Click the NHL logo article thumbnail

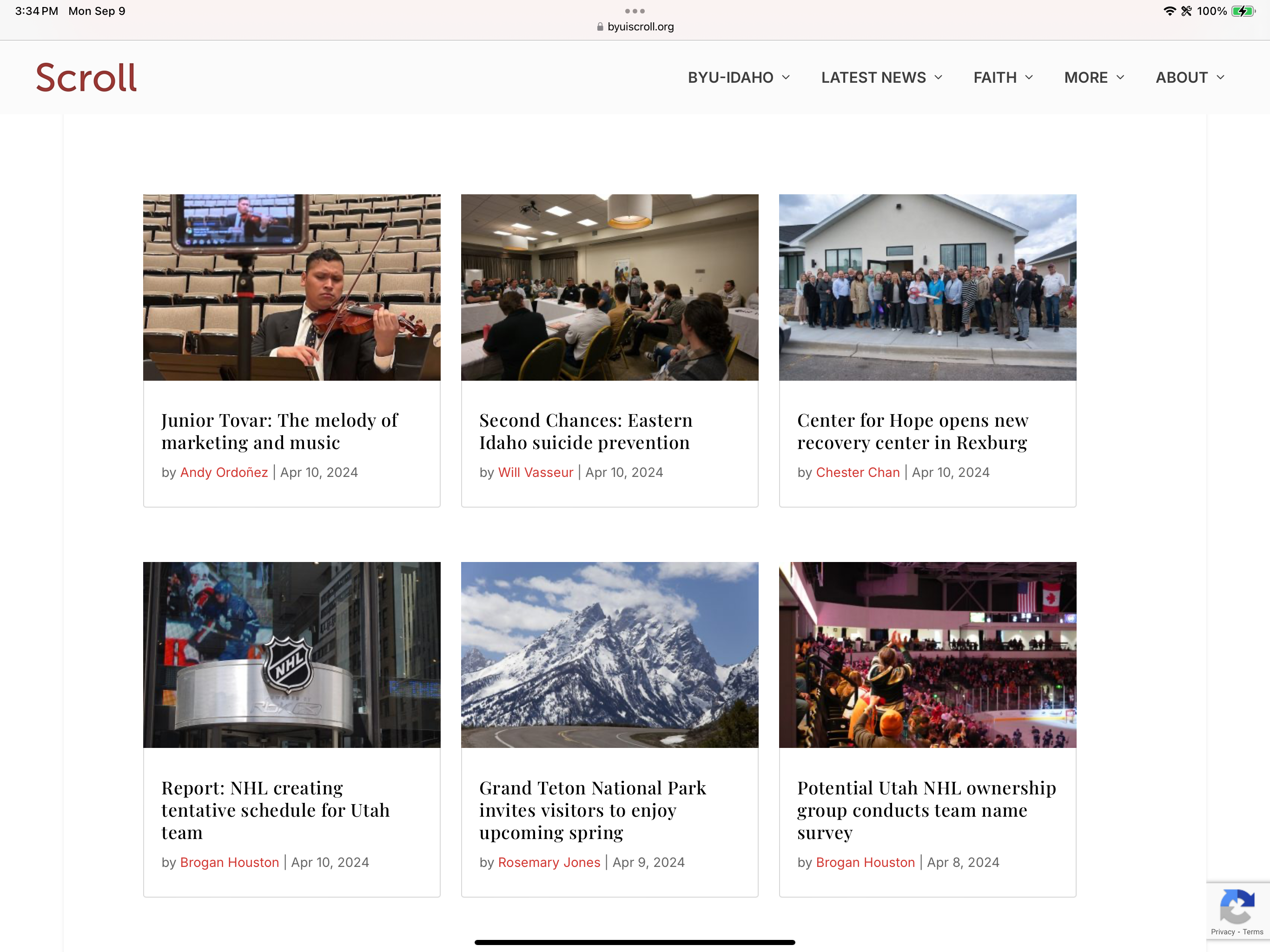[x=291, y=654]
